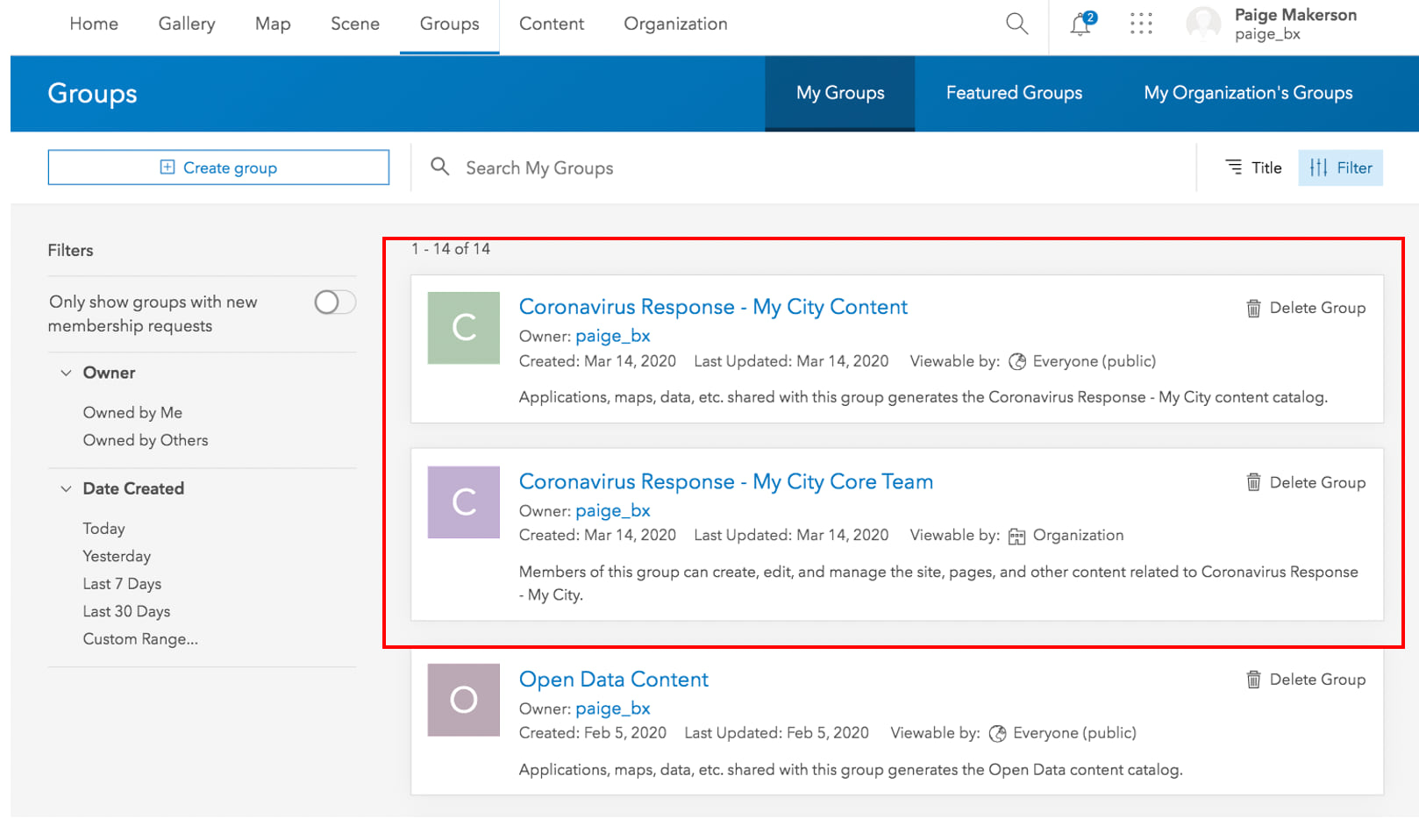Select the Custom Range date filter
The width and height of the screenshot is (1419, 840).
[x=140, y=639]
